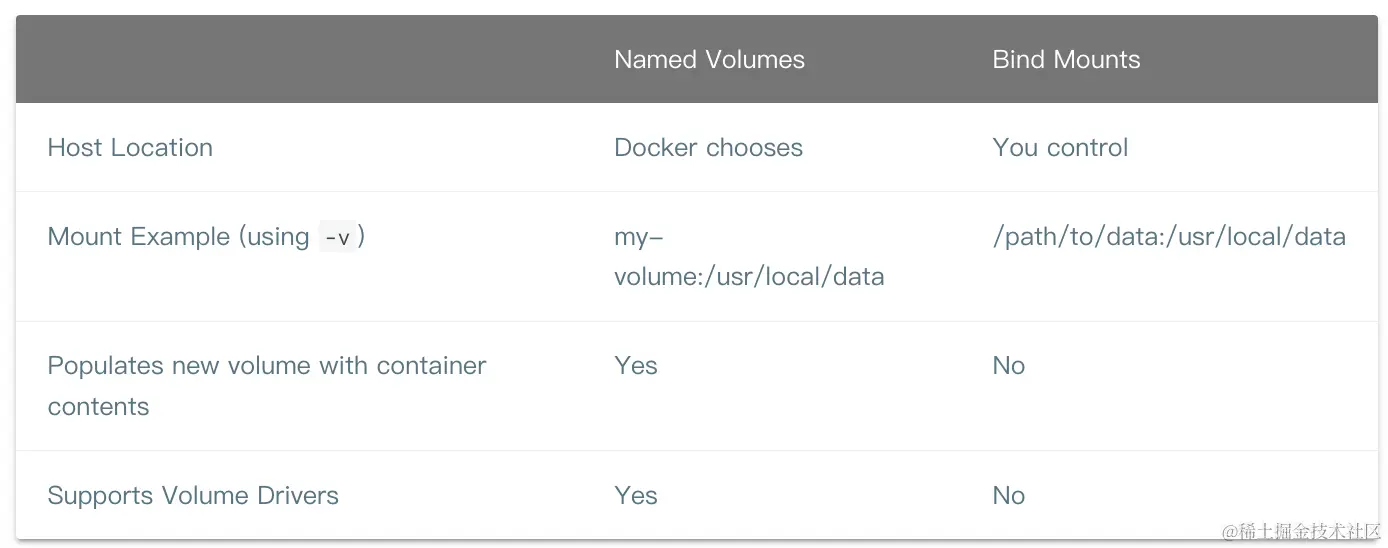Select the Host Location row label
The image size is (1388, 548).
click(x=130, y=148)
